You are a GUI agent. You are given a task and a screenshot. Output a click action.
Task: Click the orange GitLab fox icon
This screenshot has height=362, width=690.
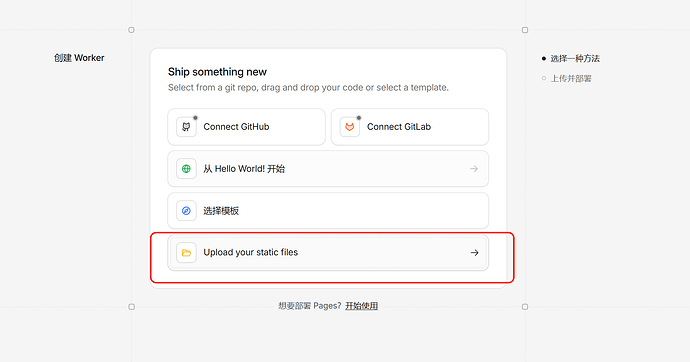click(350, 127)
